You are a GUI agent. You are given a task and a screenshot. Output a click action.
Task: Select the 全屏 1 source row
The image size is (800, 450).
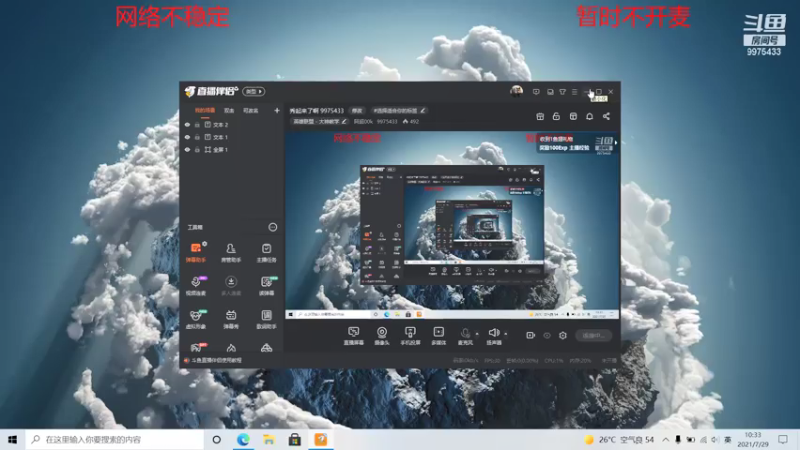coord(232,149)
